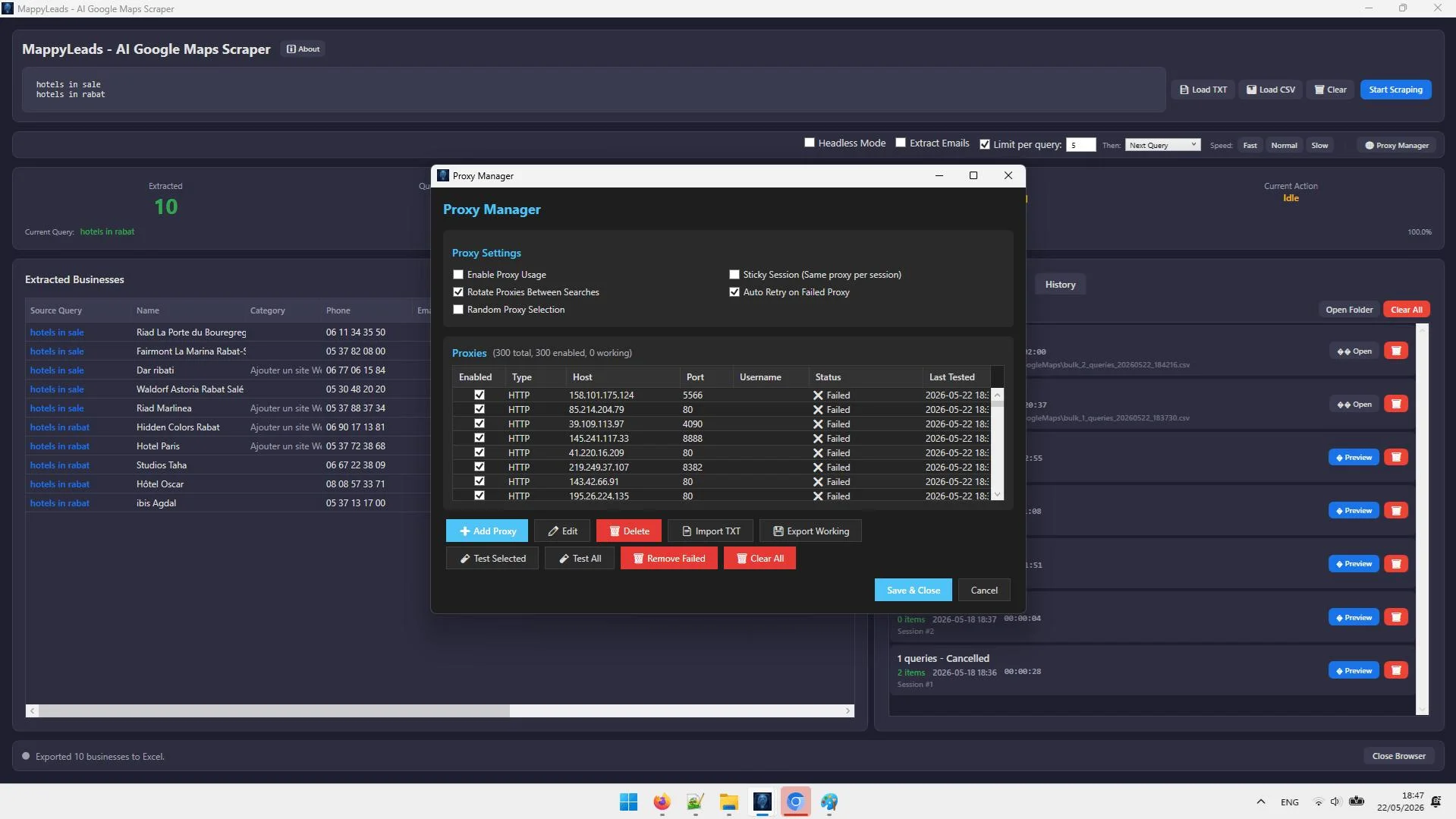Click proxy list vertical scrollbar down arrow
This screenshot has width=1456, height=819.
(x=997, y=494)
